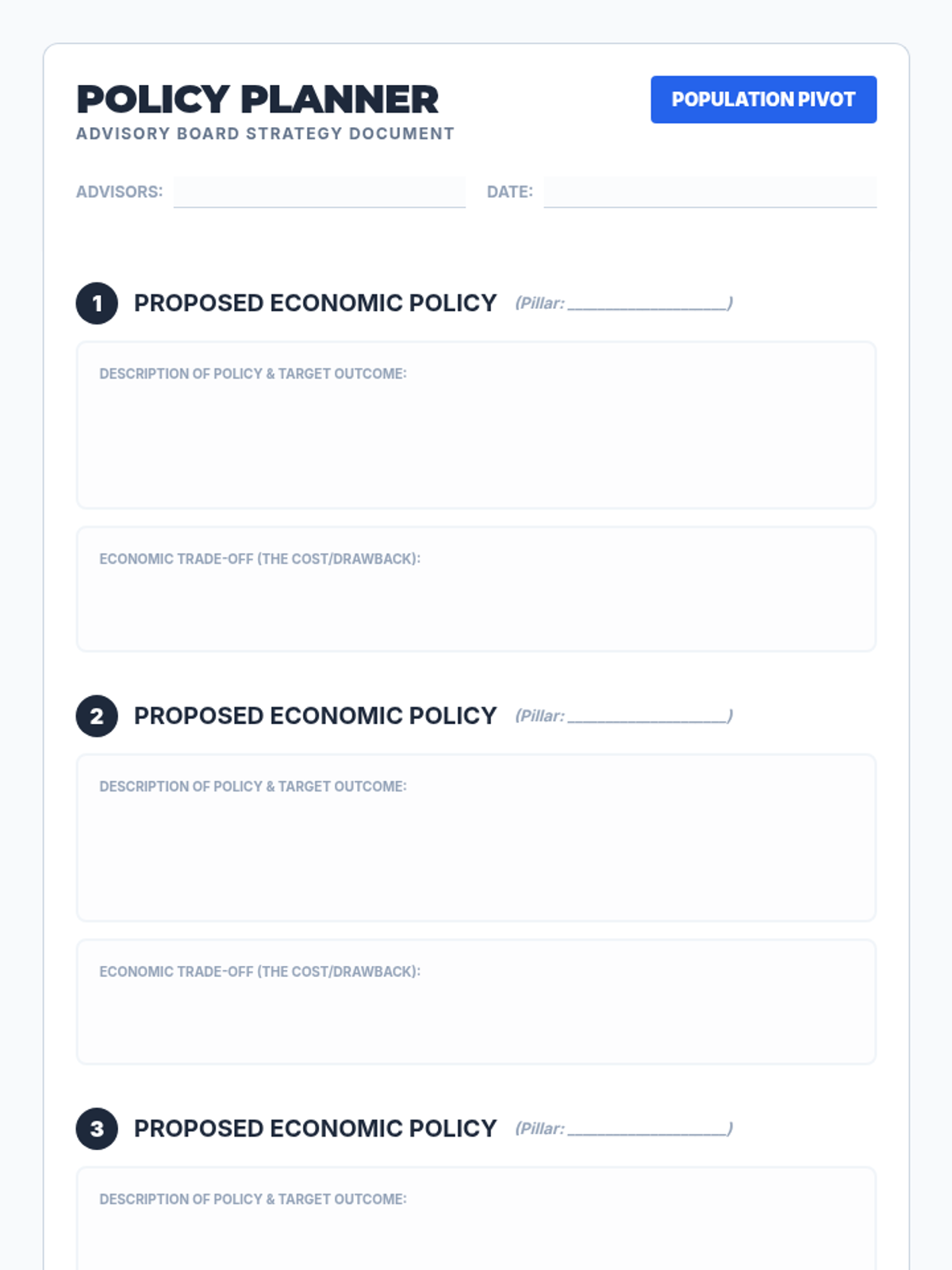Select the Advisors input field
The width and height of the screenshot is (952, 1270).
[x=319, y=192]
